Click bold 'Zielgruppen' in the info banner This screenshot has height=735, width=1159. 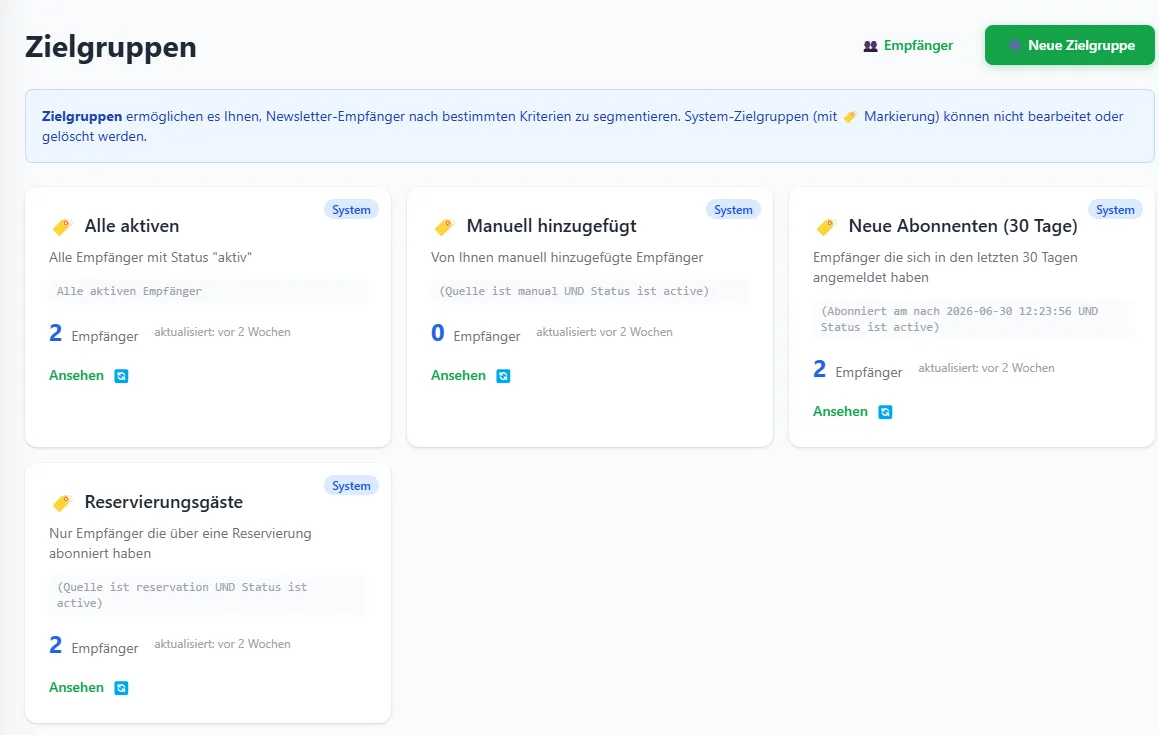point(82,116)
